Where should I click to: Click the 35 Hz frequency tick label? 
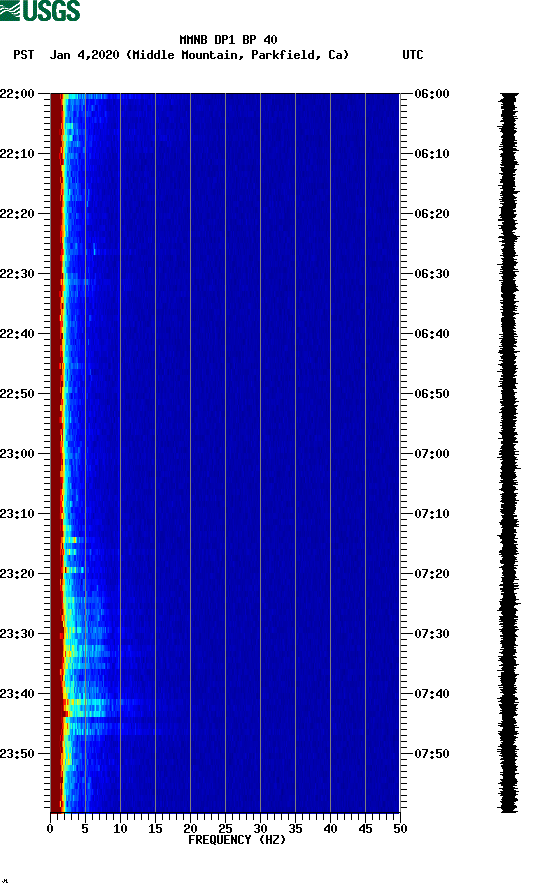[295, 829]
